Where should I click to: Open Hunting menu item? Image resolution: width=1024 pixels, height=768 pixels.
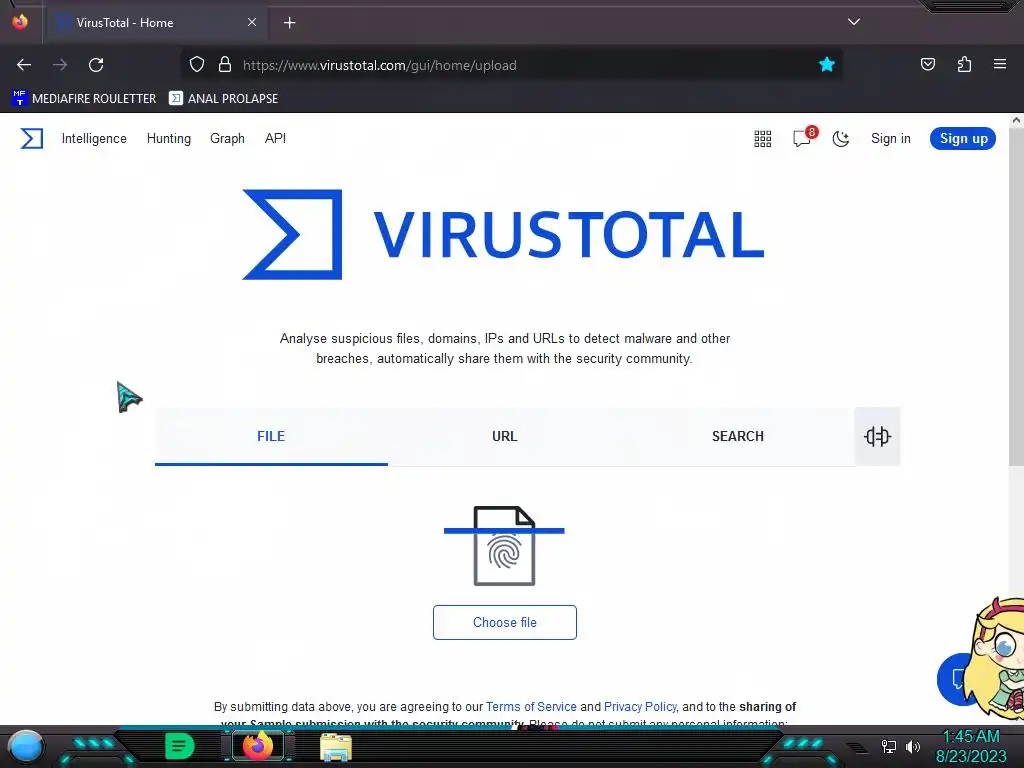click(x=168, y=138)
